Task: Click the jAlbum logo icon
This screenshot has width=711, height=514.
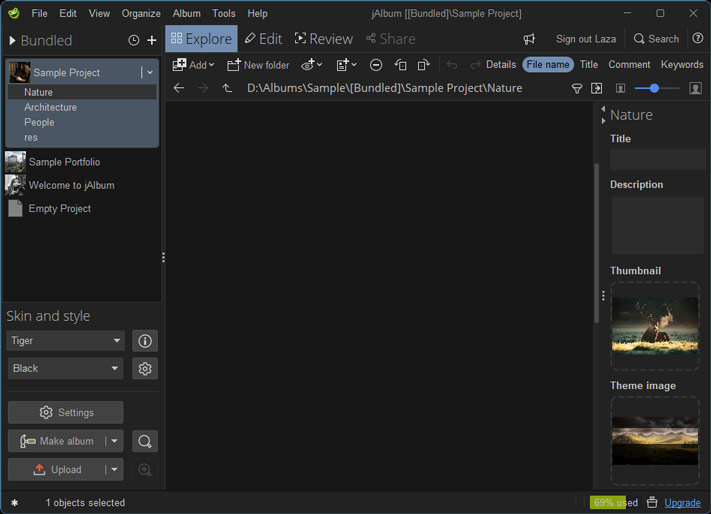Action: tap(14, 13)
